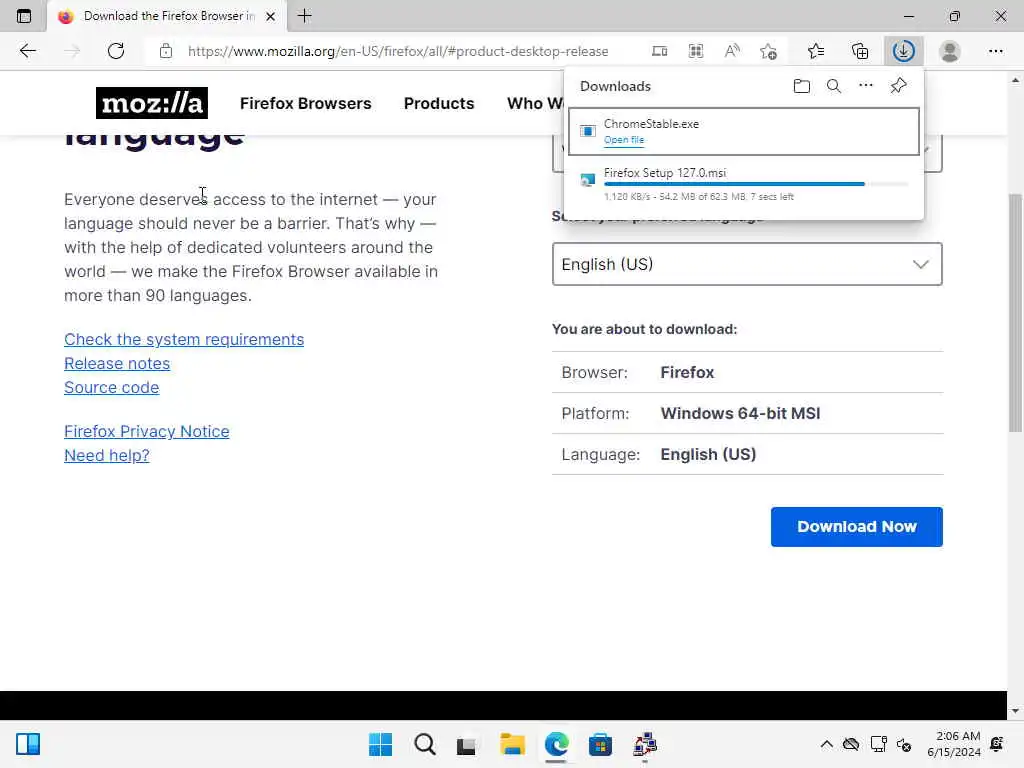The image size is (1024, 768).
Task: Click the Edge icon on taskbar
Action: click(x=556, y=744)
